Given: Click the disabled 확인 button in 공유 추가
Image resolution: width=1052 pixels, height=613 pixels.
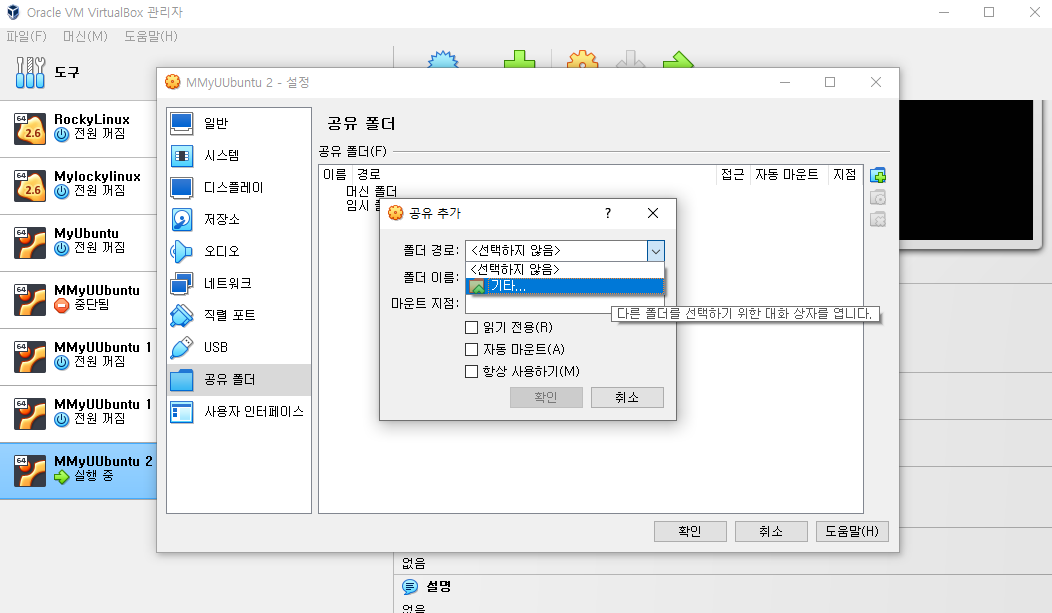Looking at the screenshot, I should 546,397.
